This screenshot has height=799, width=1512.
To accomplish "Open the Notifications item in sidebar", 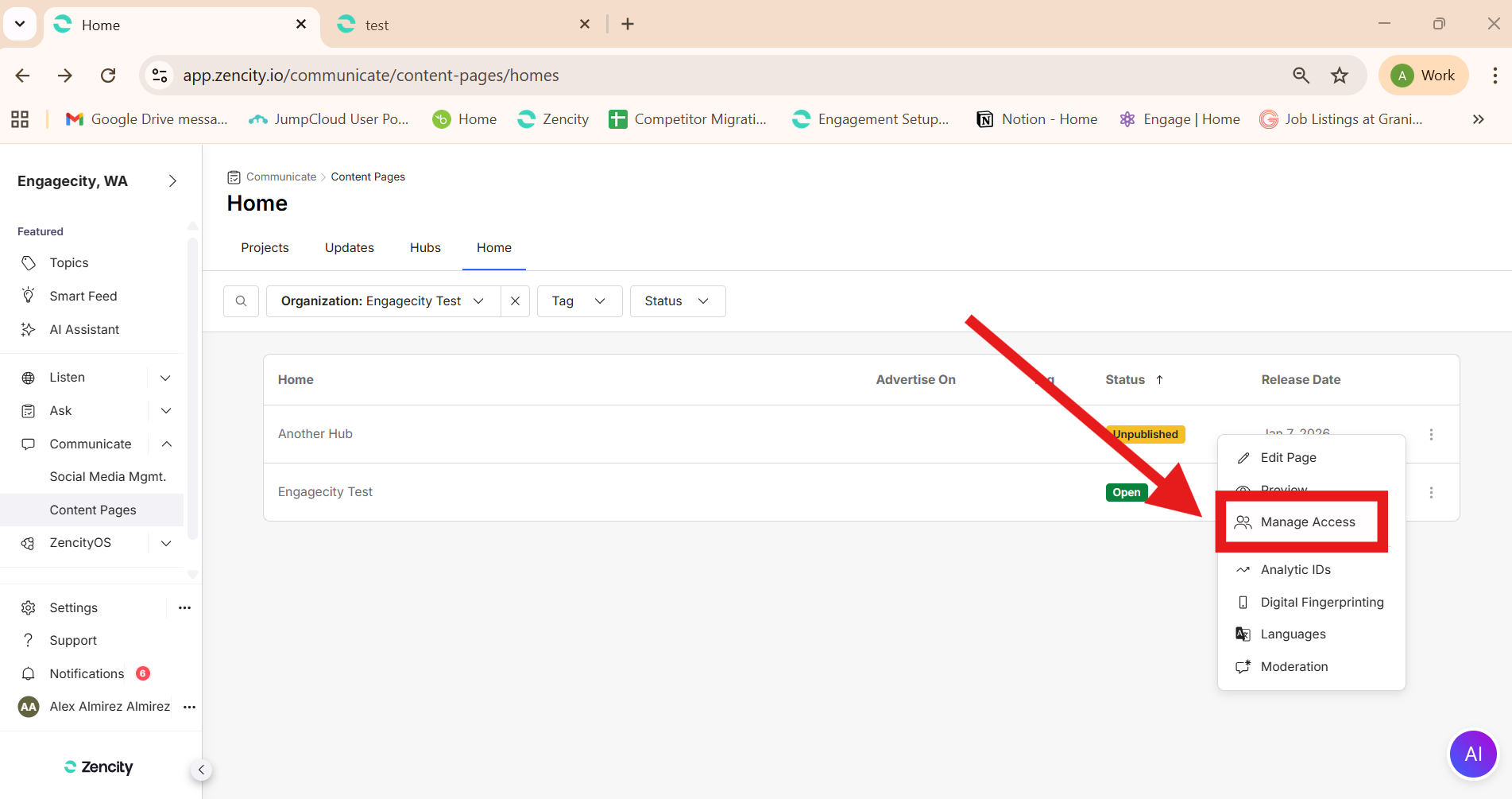I will coord(87,673).
